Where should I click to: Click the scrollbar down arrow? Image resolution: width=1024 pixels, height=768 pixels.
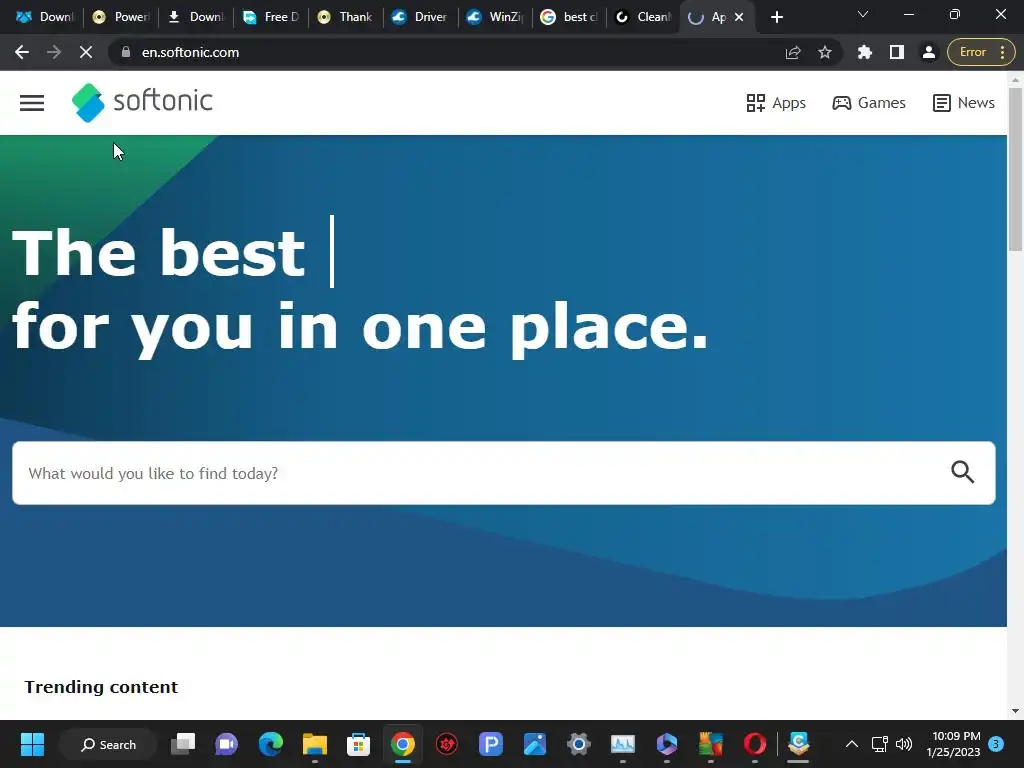(x=1015, y=711)
